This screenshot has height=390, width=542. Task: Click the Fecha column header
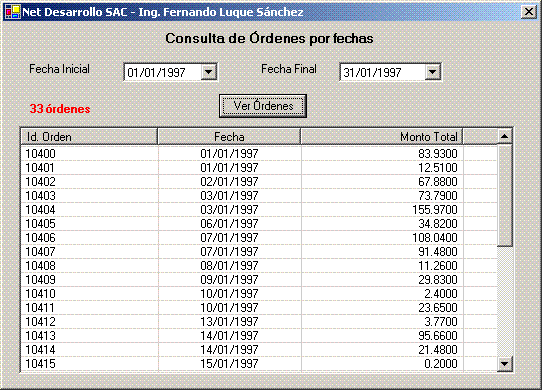click(x=229, y=137)
